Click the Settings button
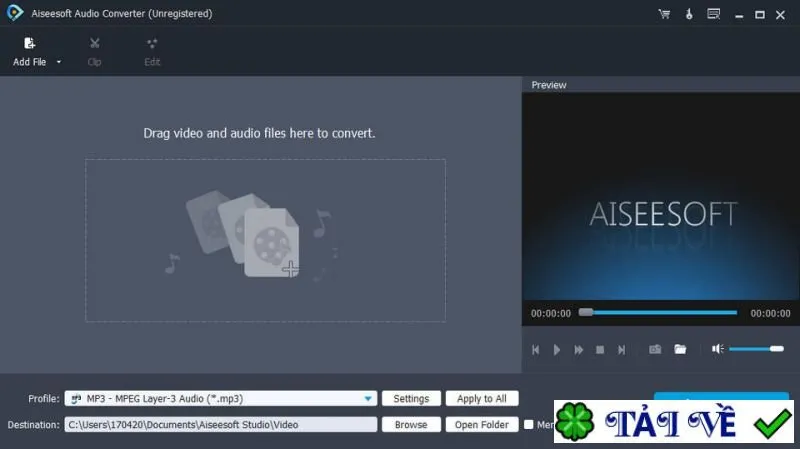 [x=411, y=398]
